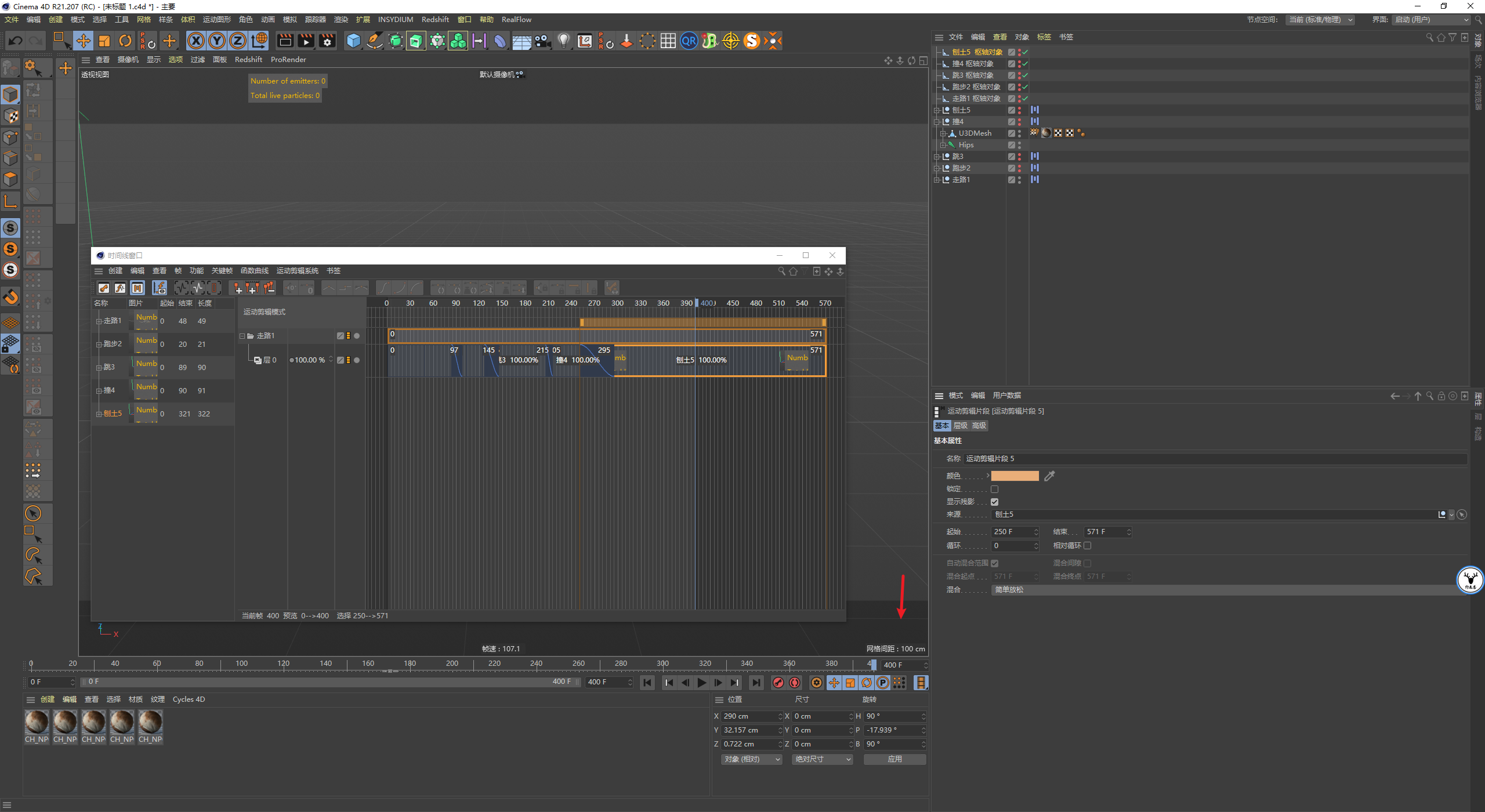Open the 运动图形 menu
The image size is (1485, 812).
tap(216, 20)
